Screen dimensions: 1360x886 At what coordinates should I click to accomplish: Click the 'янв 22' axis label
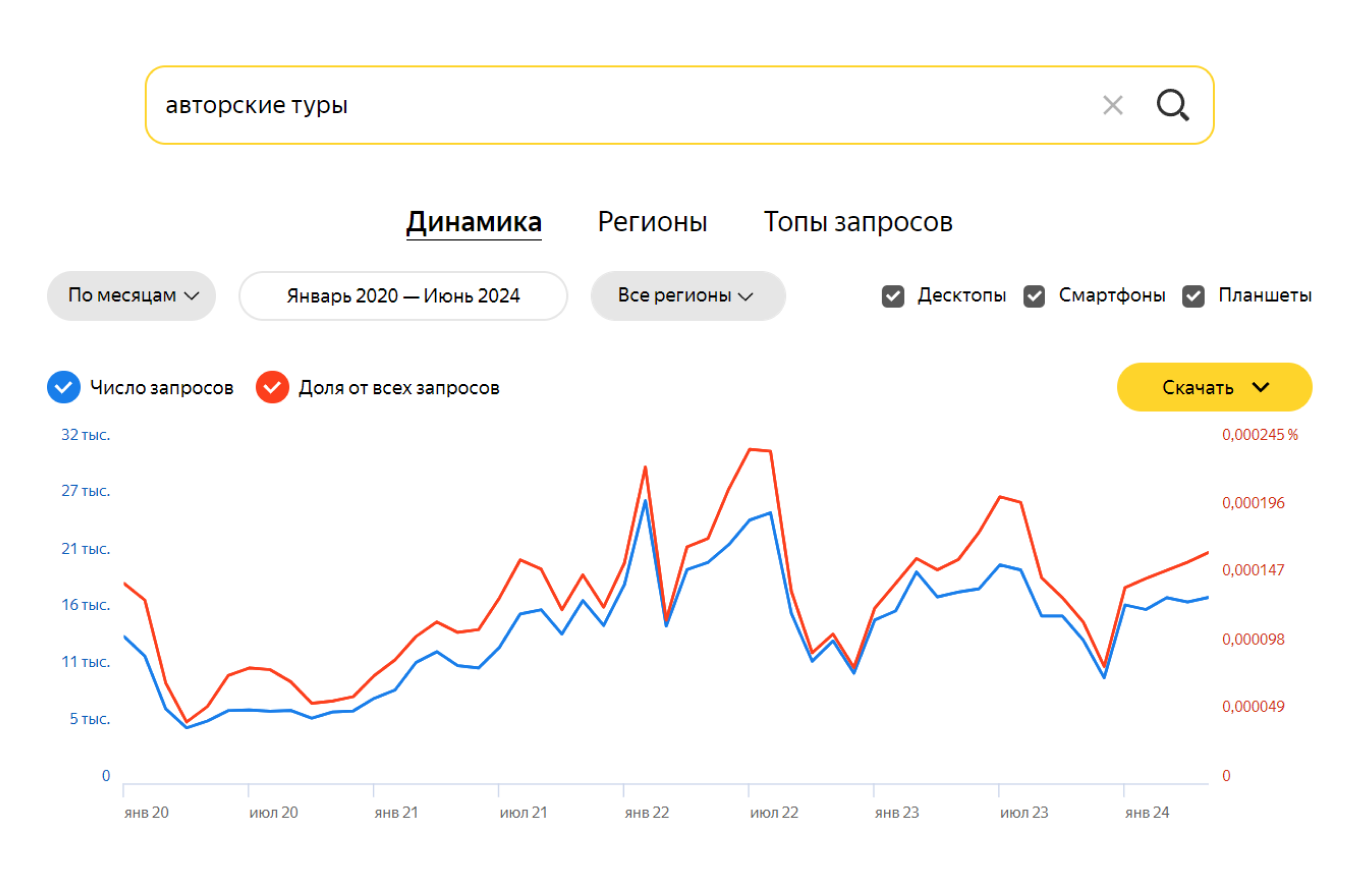pos(647,813)
